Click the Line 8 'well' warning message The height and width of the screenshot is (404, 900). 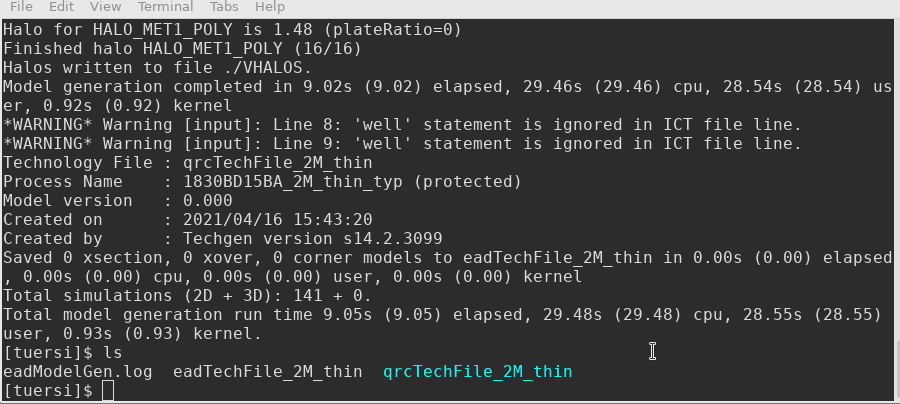tap(402, 125)
